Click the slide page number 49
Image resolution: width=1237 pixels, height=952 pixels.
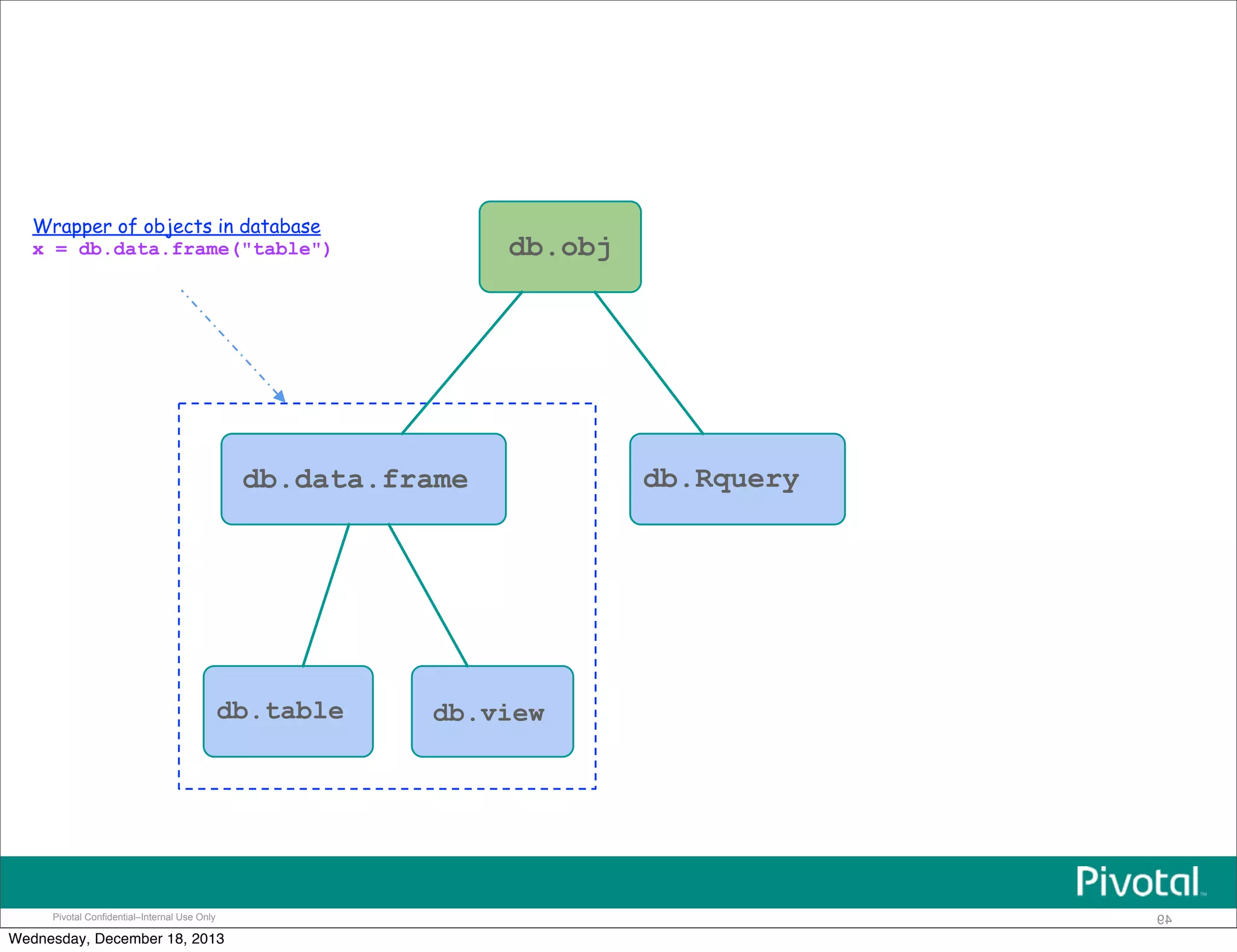point(1164,919)
